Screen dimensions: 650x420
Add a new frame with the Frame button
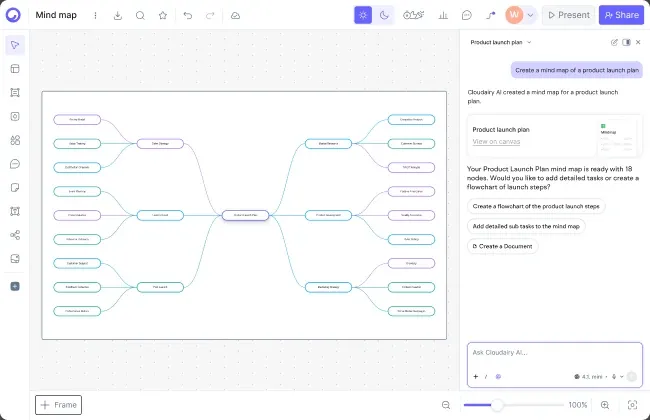click(x=58, y=405)
